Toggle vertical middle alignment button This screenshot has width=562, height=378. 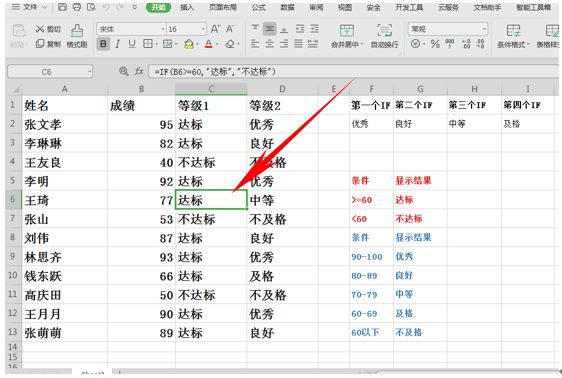270,29
